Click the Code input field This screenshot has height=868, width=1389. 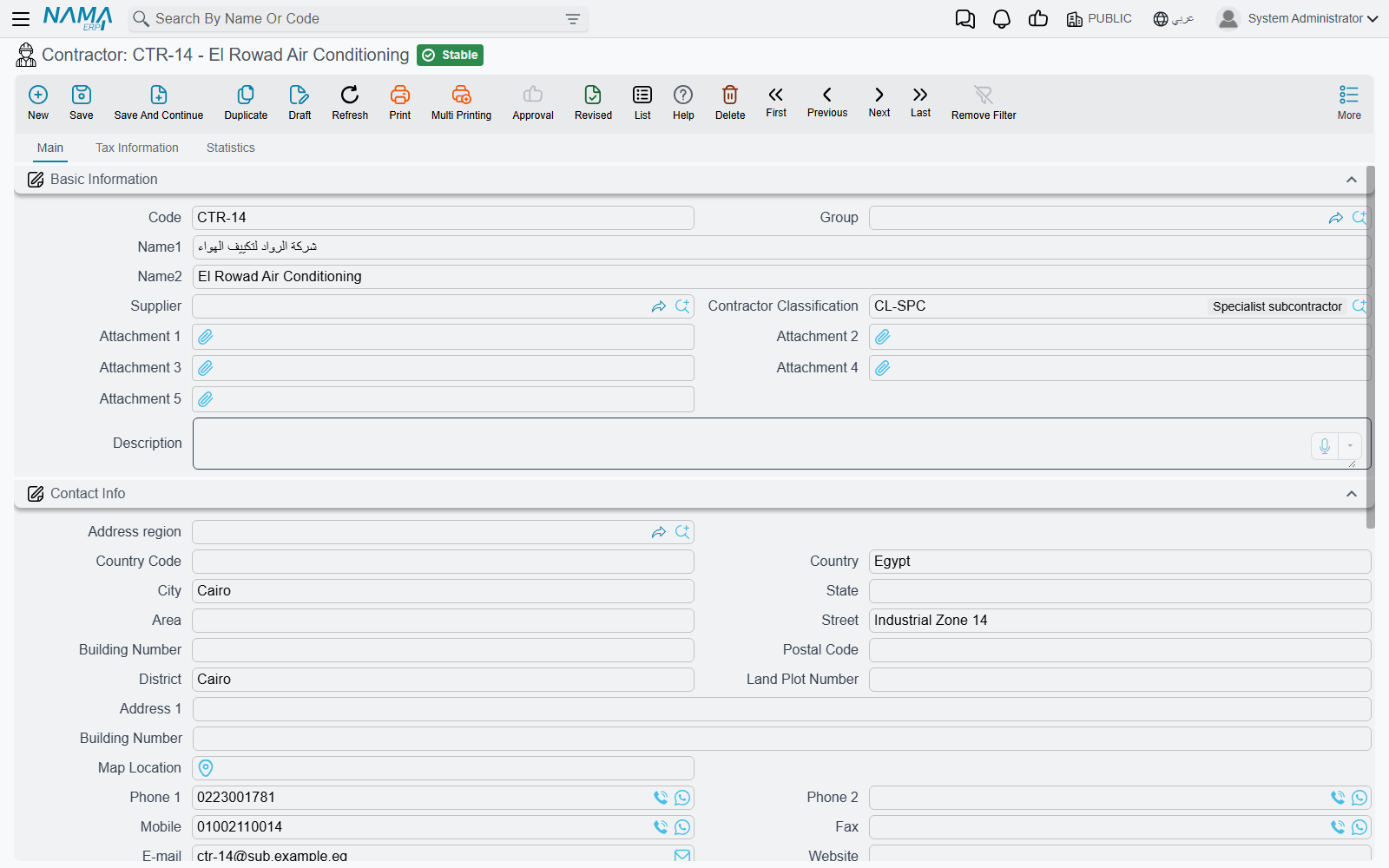click(x=443, y=218)
